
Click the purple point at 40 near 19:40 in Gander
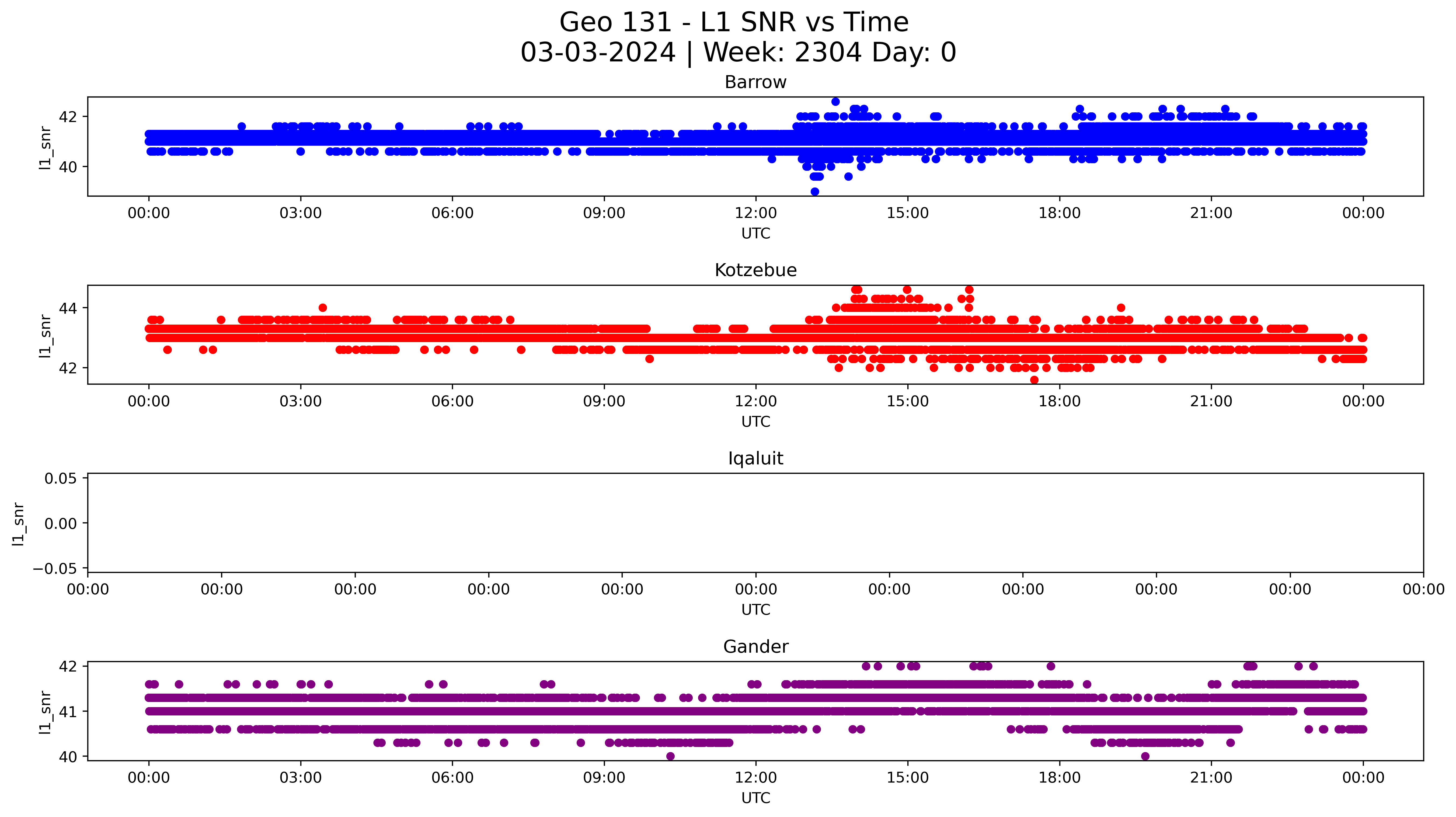click(x=1145, y=756)
